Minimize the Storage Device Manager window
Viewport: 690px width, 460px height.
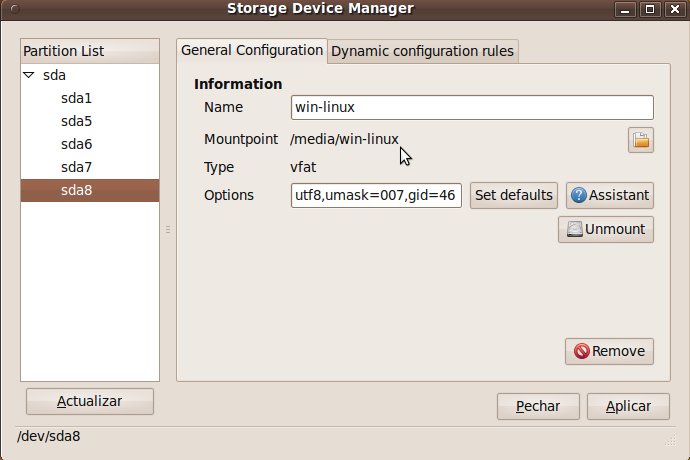(x=625, y=9)
